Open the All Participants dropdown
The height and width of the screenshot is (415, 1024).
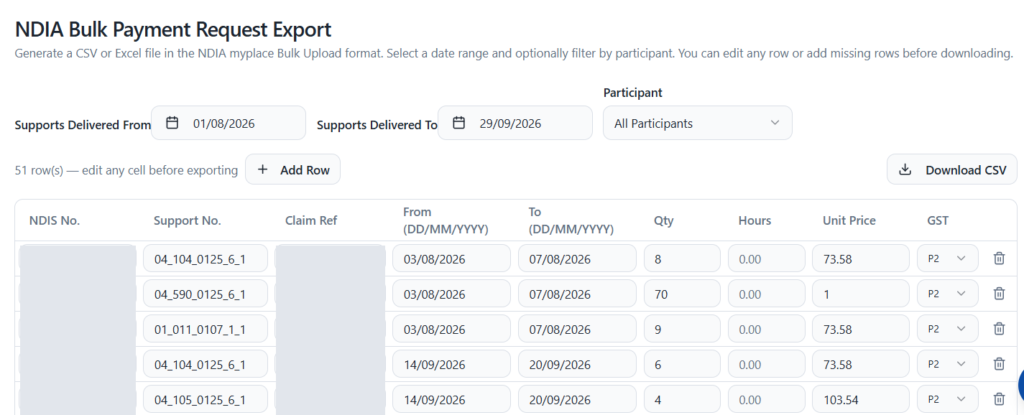tap(697, 123)
